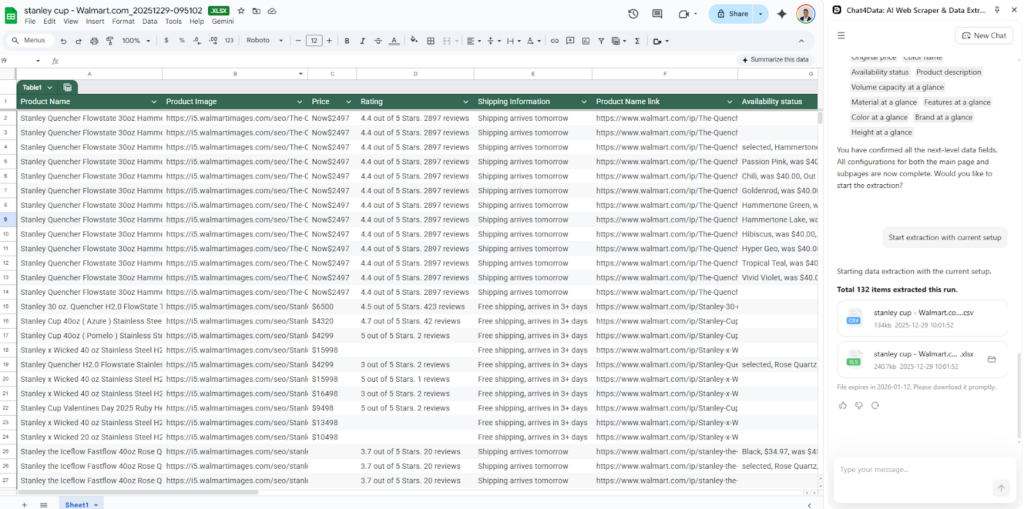Open the Format menu
The width and height of the screenshot is (1024, 509).
coord(123,21)
